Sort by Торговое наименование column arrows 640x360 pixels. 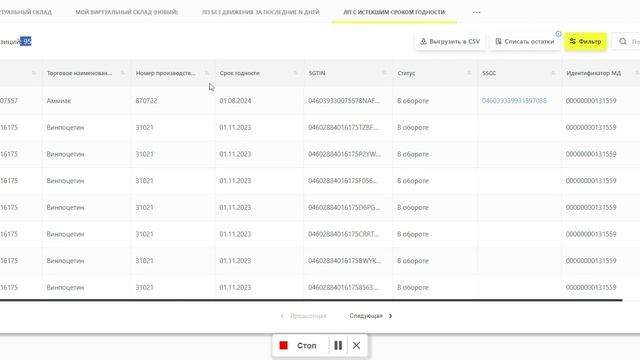pos(123,73)
